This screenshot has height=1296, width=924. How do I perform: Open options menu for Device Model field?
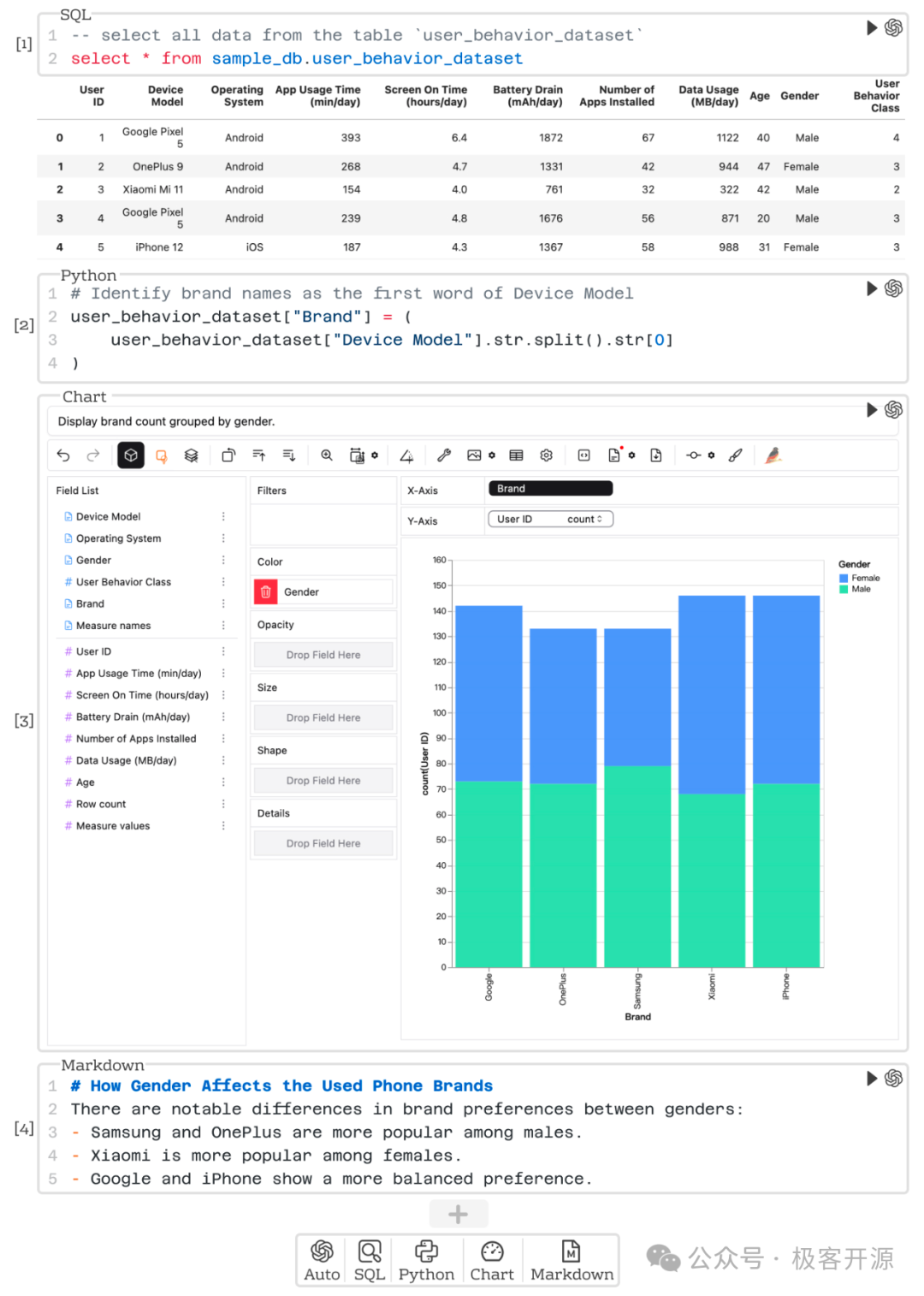pyautogui.click(x=223, y=517)
